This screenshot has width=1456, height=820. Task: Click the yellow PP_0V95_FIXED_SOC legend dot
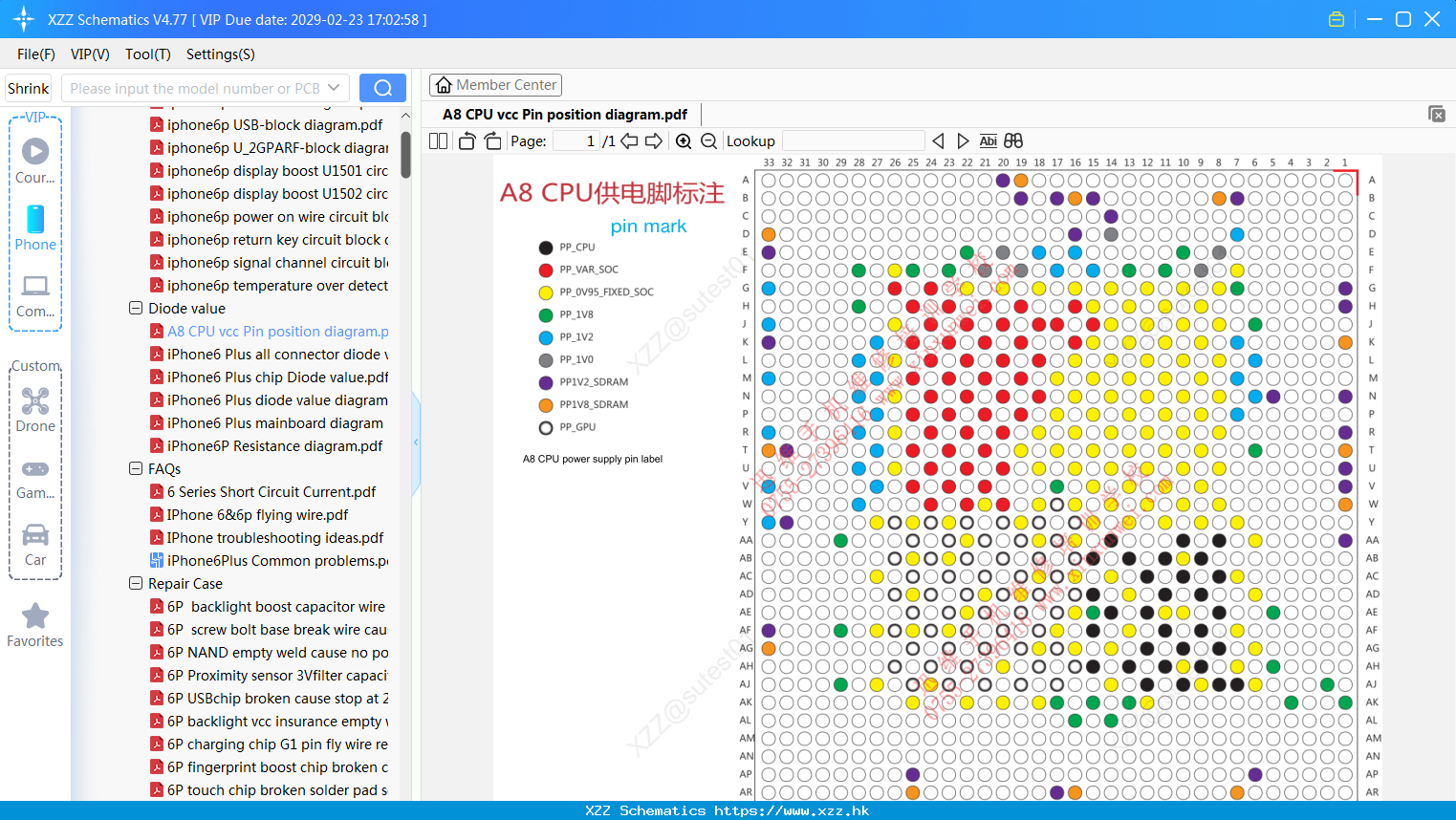[x=546, y=292]
